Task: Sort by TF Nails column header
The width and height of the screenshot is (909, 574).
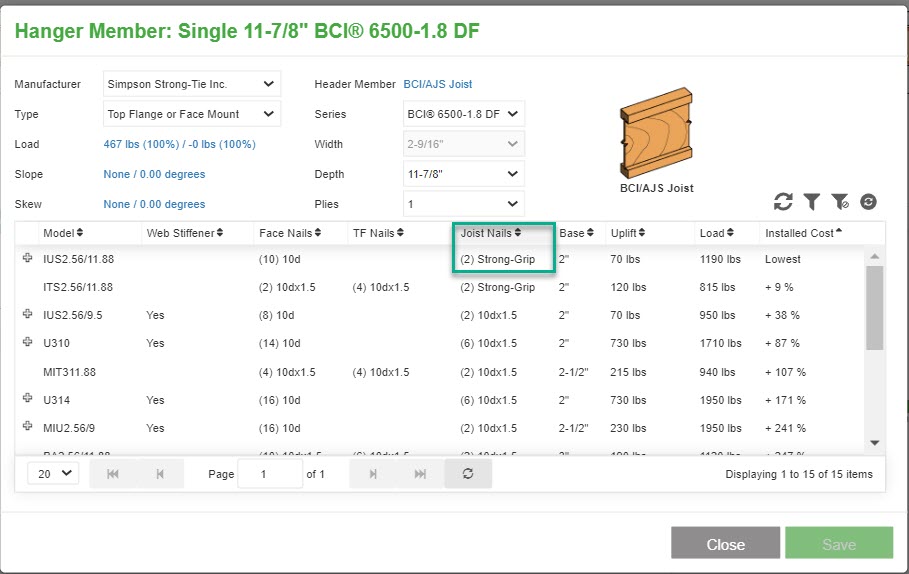Action: coord(378,233)
